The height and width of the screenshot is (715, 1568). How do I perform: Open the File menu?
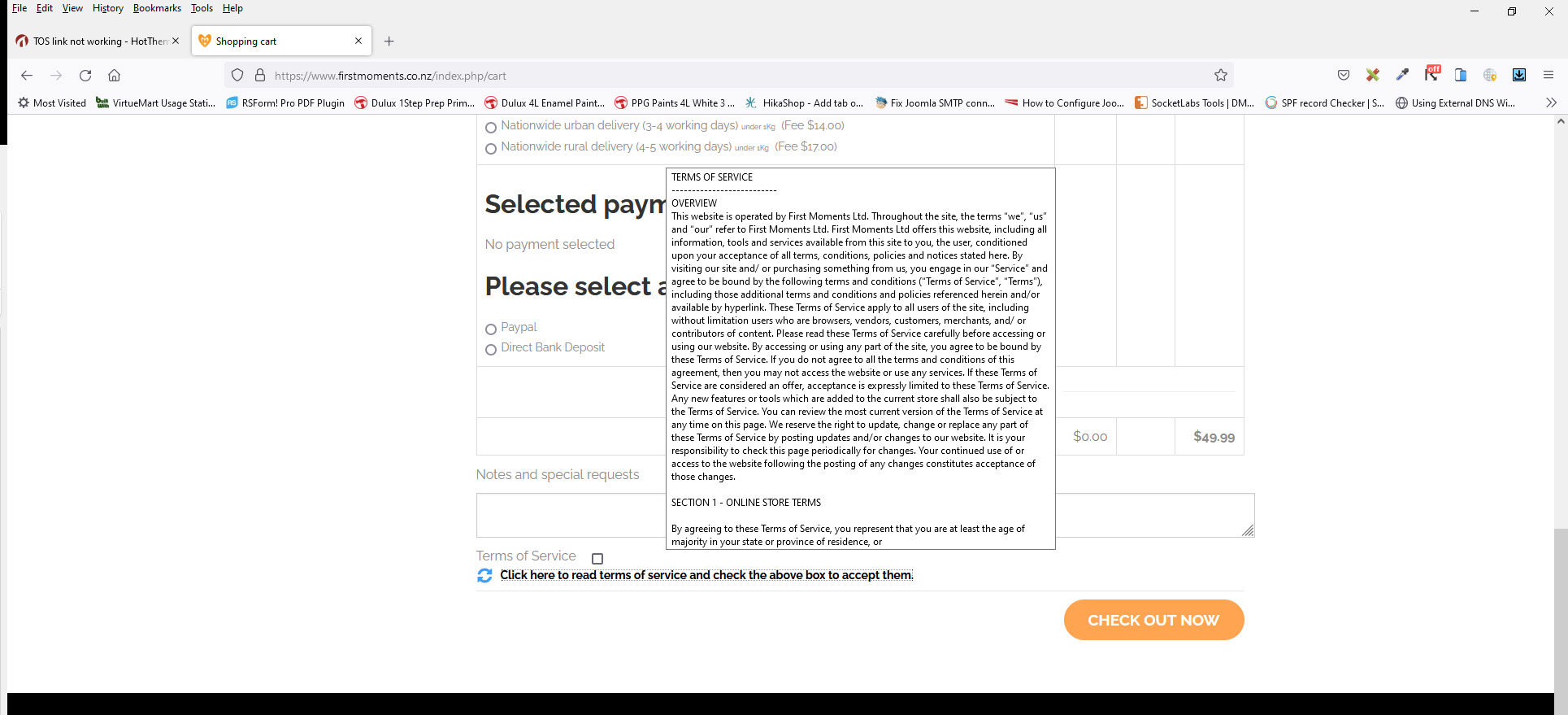click(20, 8)
